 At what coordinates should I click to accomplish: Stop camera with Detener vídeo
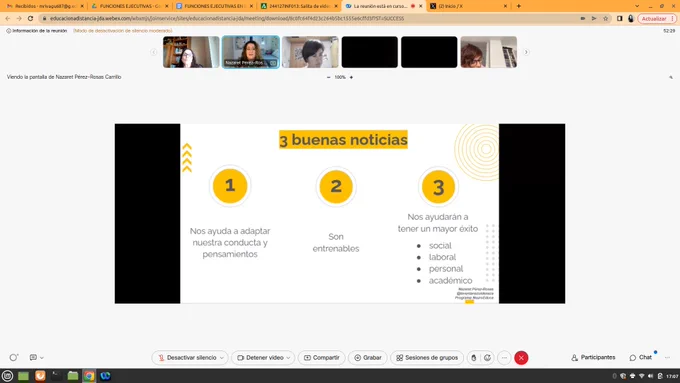[260, 358]
